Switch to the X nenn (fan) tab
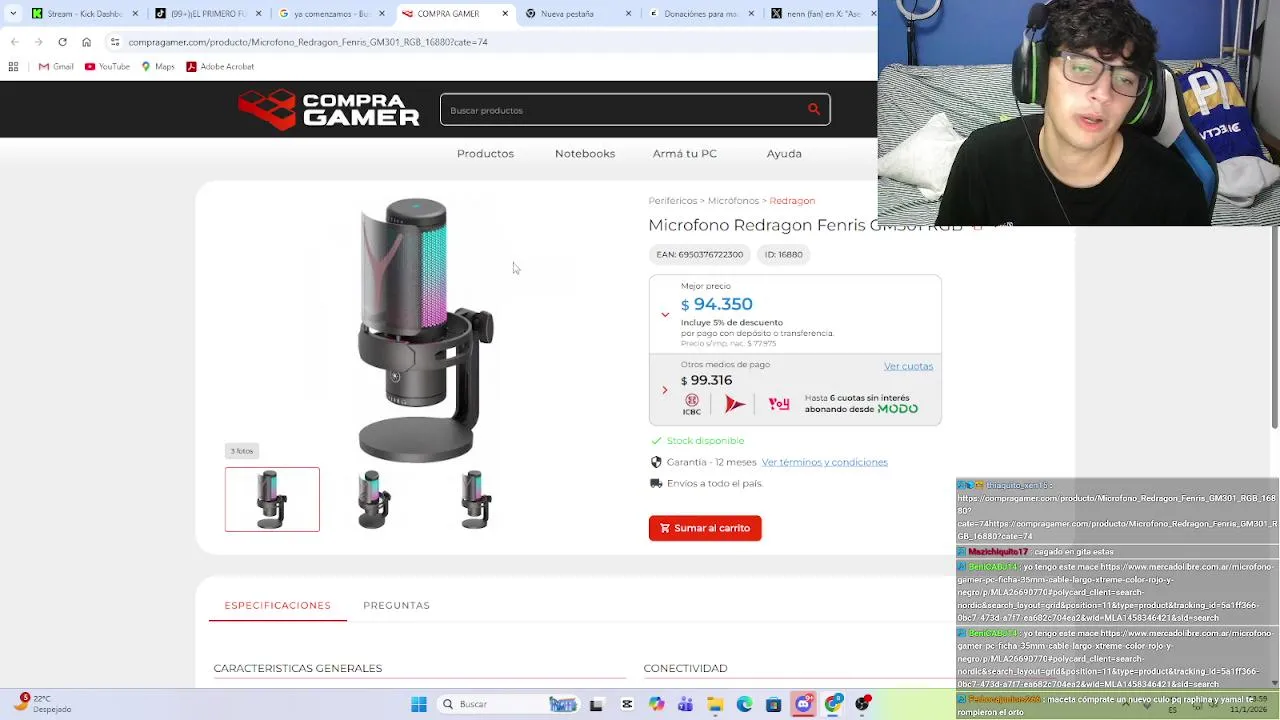The image size is (1280, 720). 822,14
